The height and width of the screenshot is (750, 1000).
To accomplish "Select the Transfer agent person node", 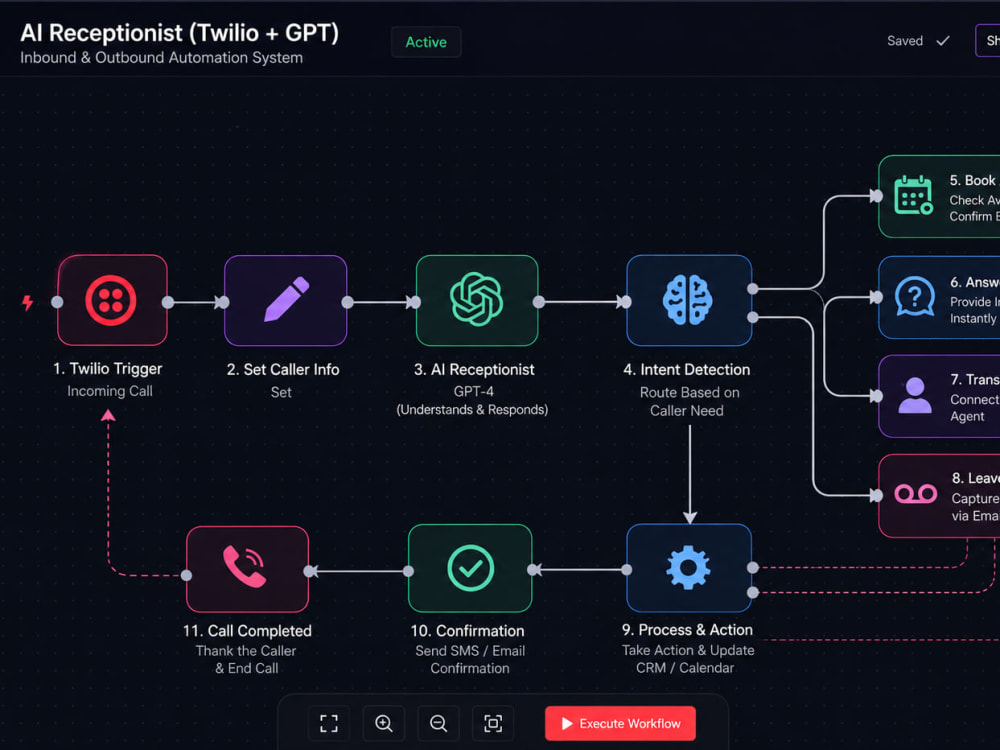I will [939, 396].
